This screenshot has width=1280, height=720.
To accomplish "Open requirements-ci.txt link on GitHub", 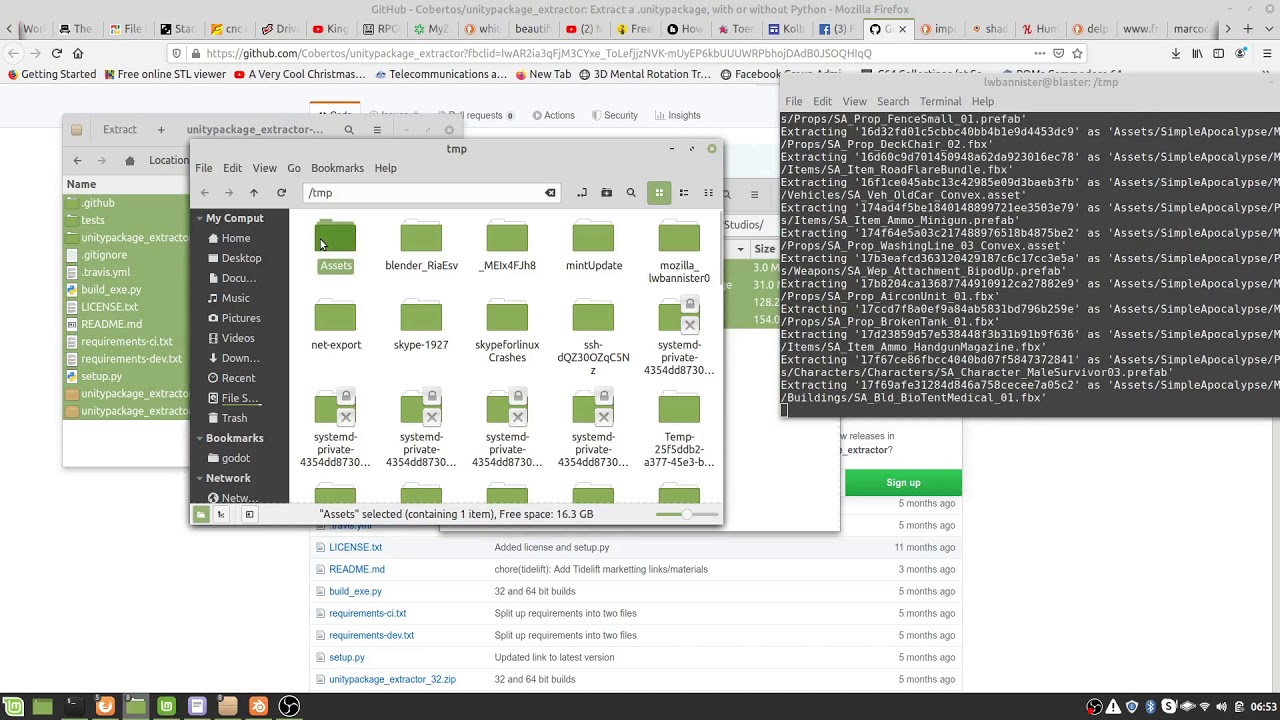I will tap(368, 613).
